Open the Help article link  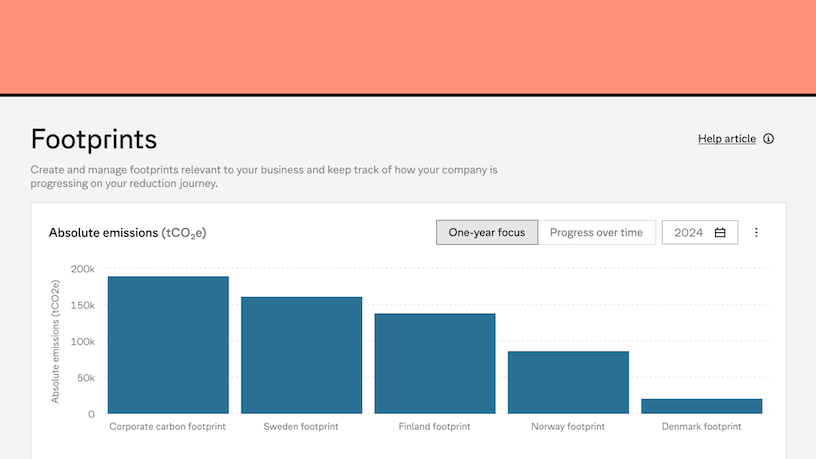(726, 138)
